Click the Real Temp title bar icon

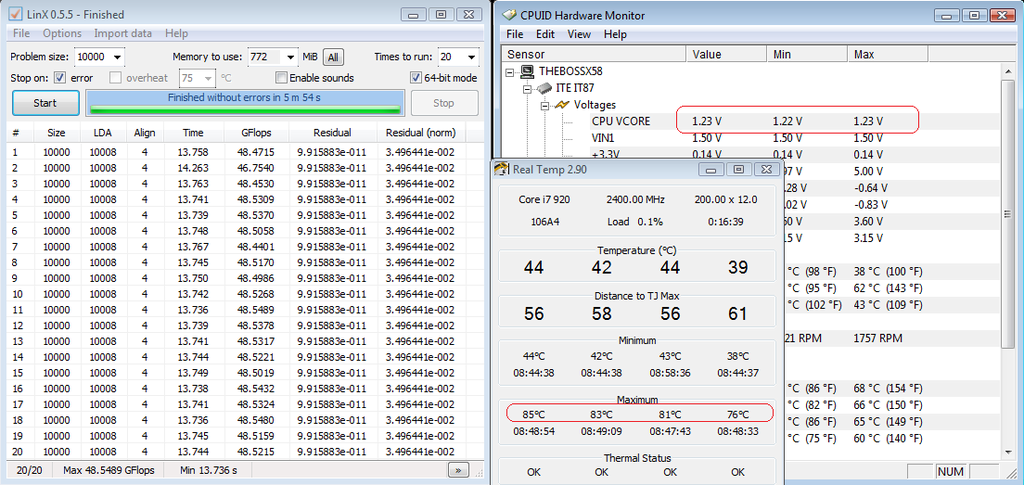click(502, 169)
